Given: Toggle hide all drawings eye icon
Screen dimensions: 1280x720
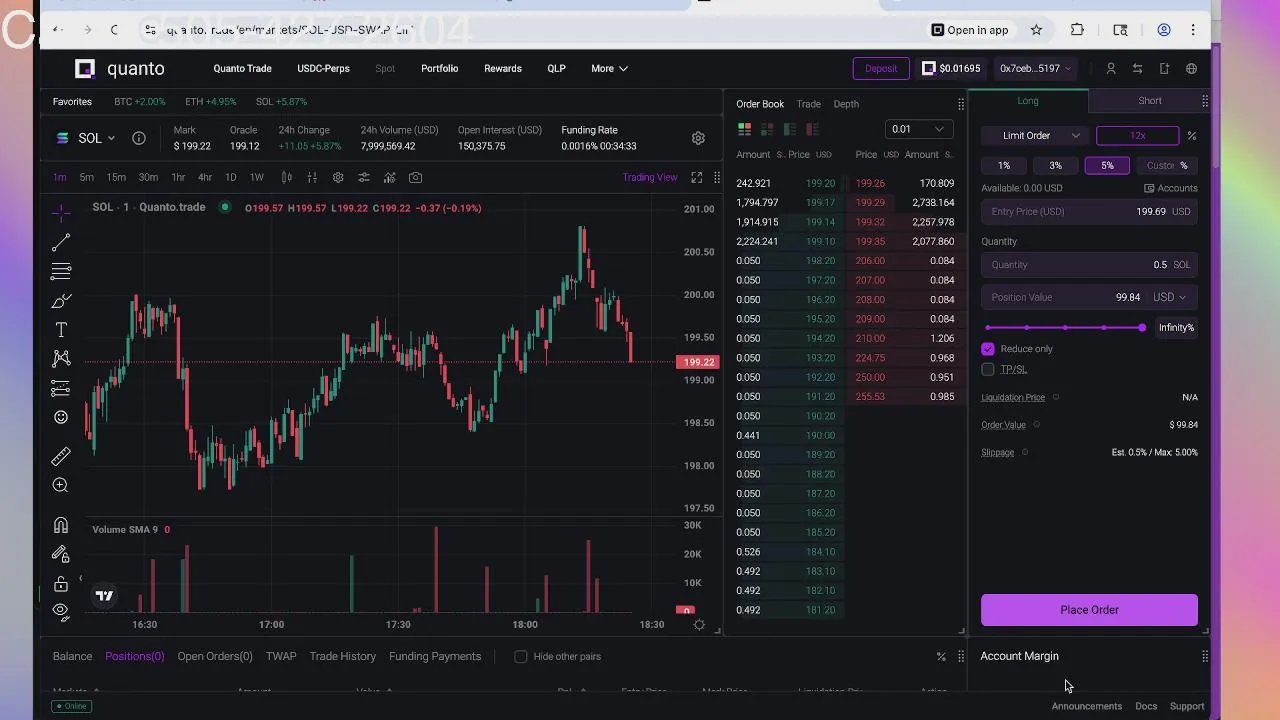Looking at the screenshot, I should 61,611.
